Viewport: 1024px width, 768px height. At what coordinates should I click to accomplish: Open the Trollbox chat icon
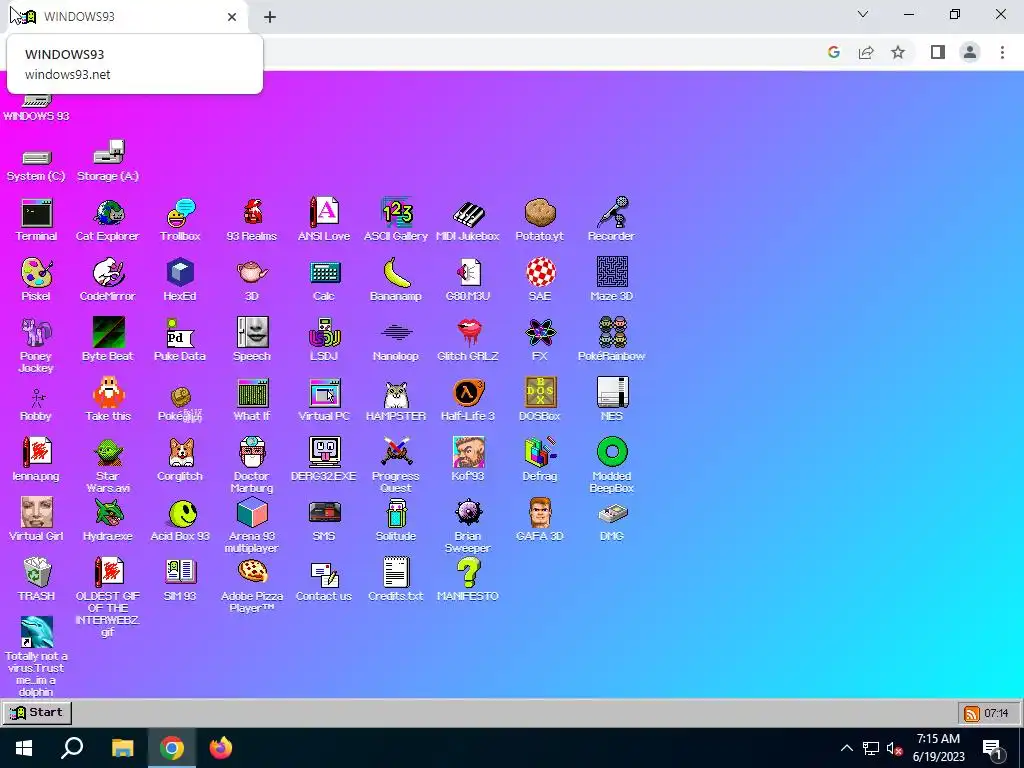point(180,213)
